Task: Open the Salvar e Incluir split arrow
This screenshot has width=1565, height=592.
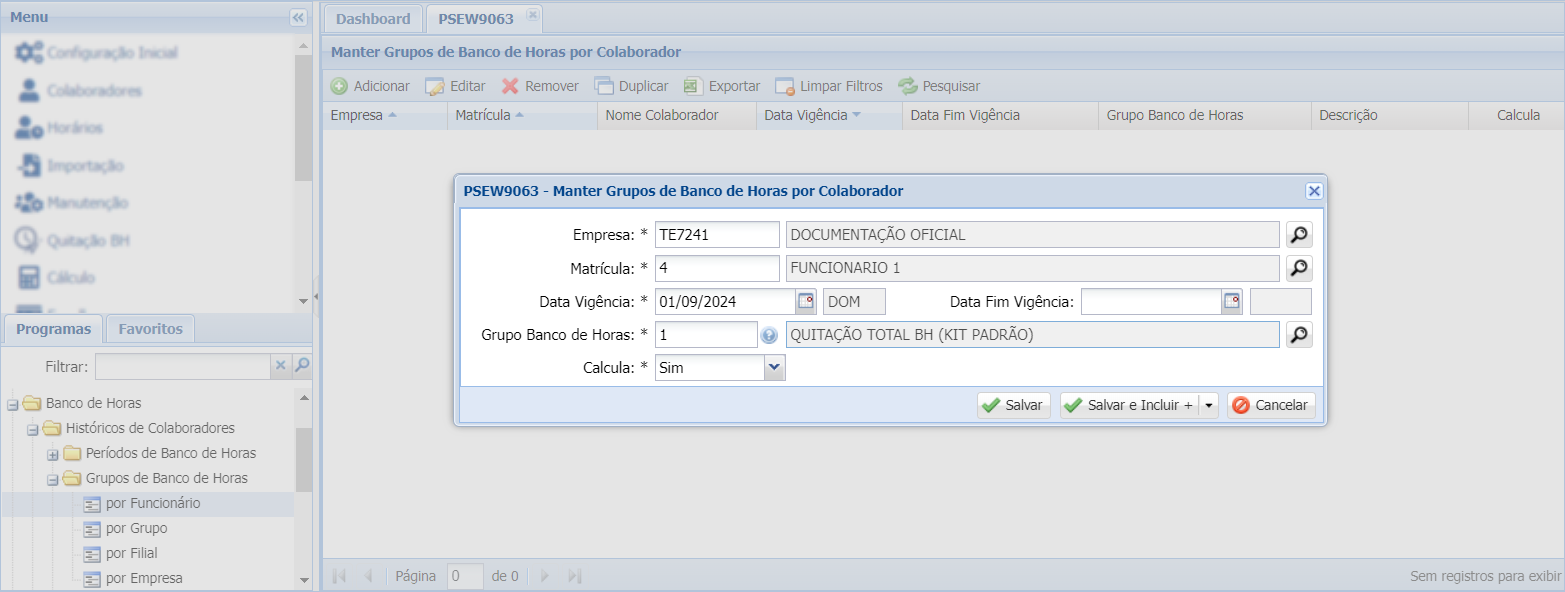Action: (1208, 405)
